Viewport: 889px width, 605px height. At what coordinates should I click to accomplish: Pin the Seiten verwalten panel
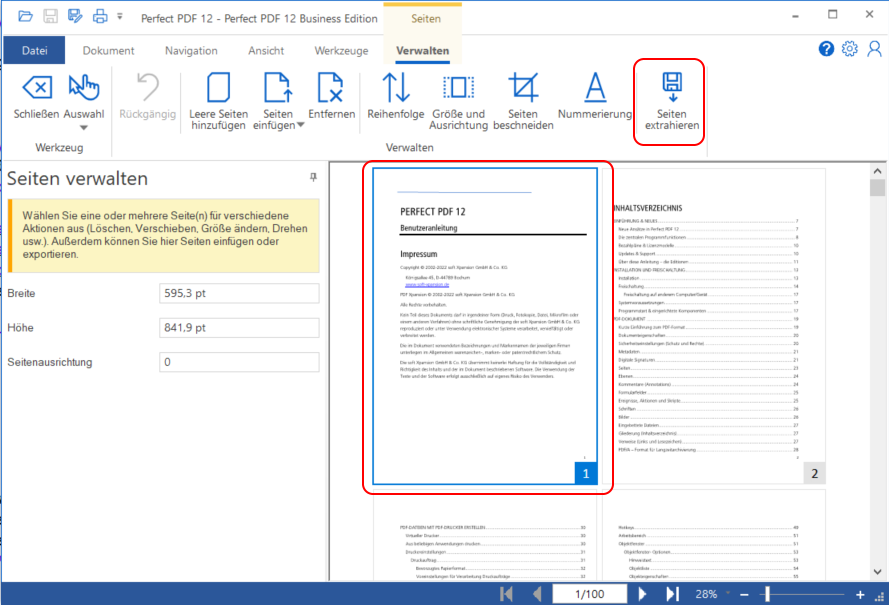click(x=313, y=177)
